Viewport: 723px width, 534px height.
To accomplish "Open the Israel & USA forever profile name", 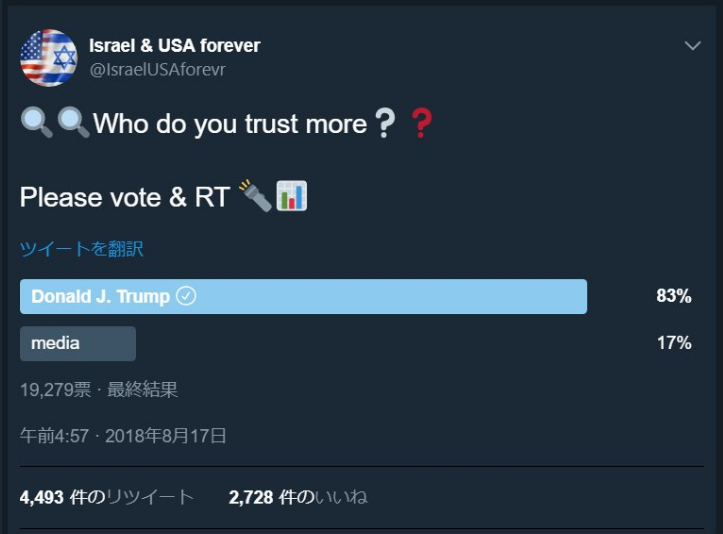I will pos(174,46).
